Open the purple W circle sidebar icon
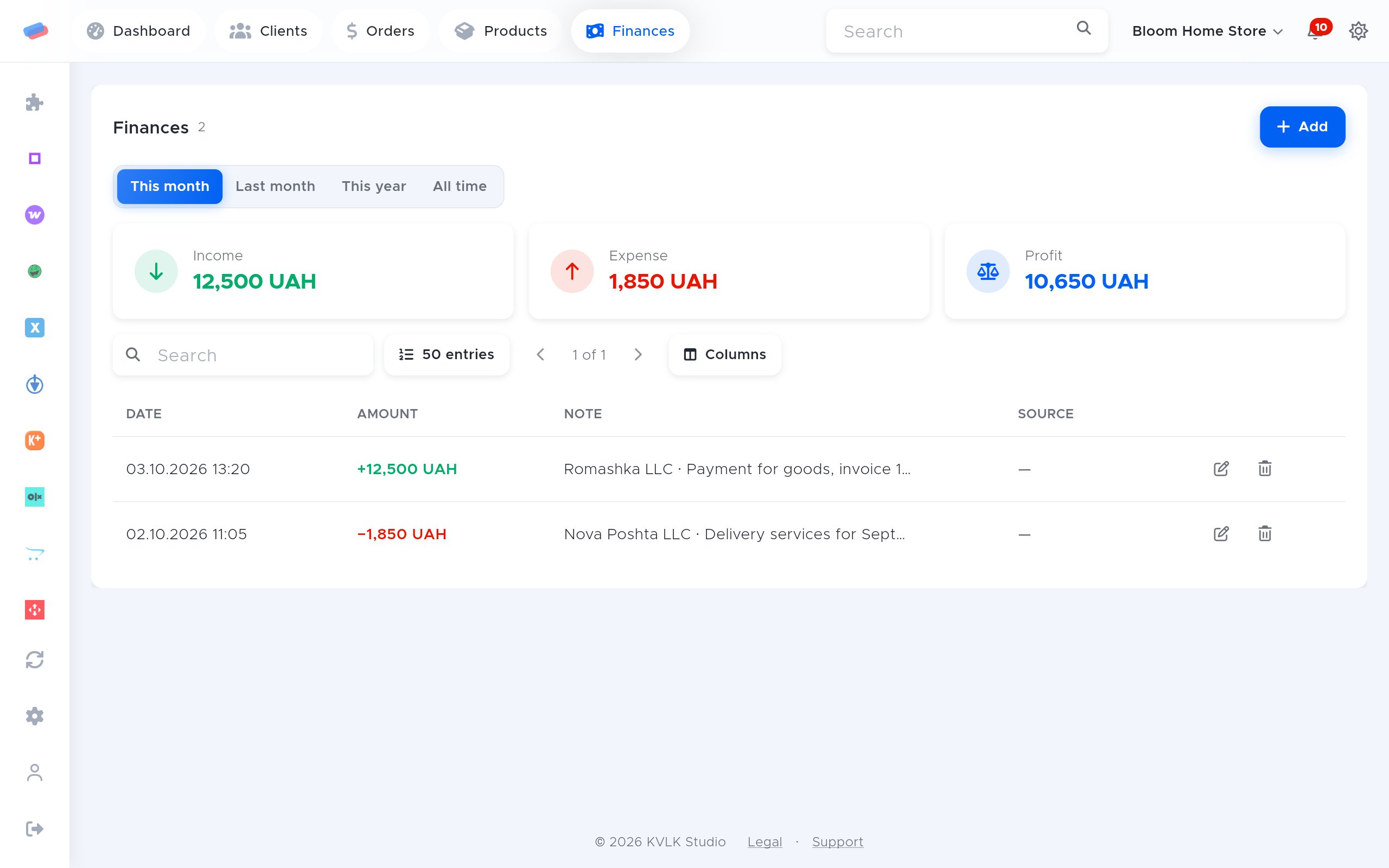Screen dimensions: 1389x868 pyautogui.click(x=34, y=215)
